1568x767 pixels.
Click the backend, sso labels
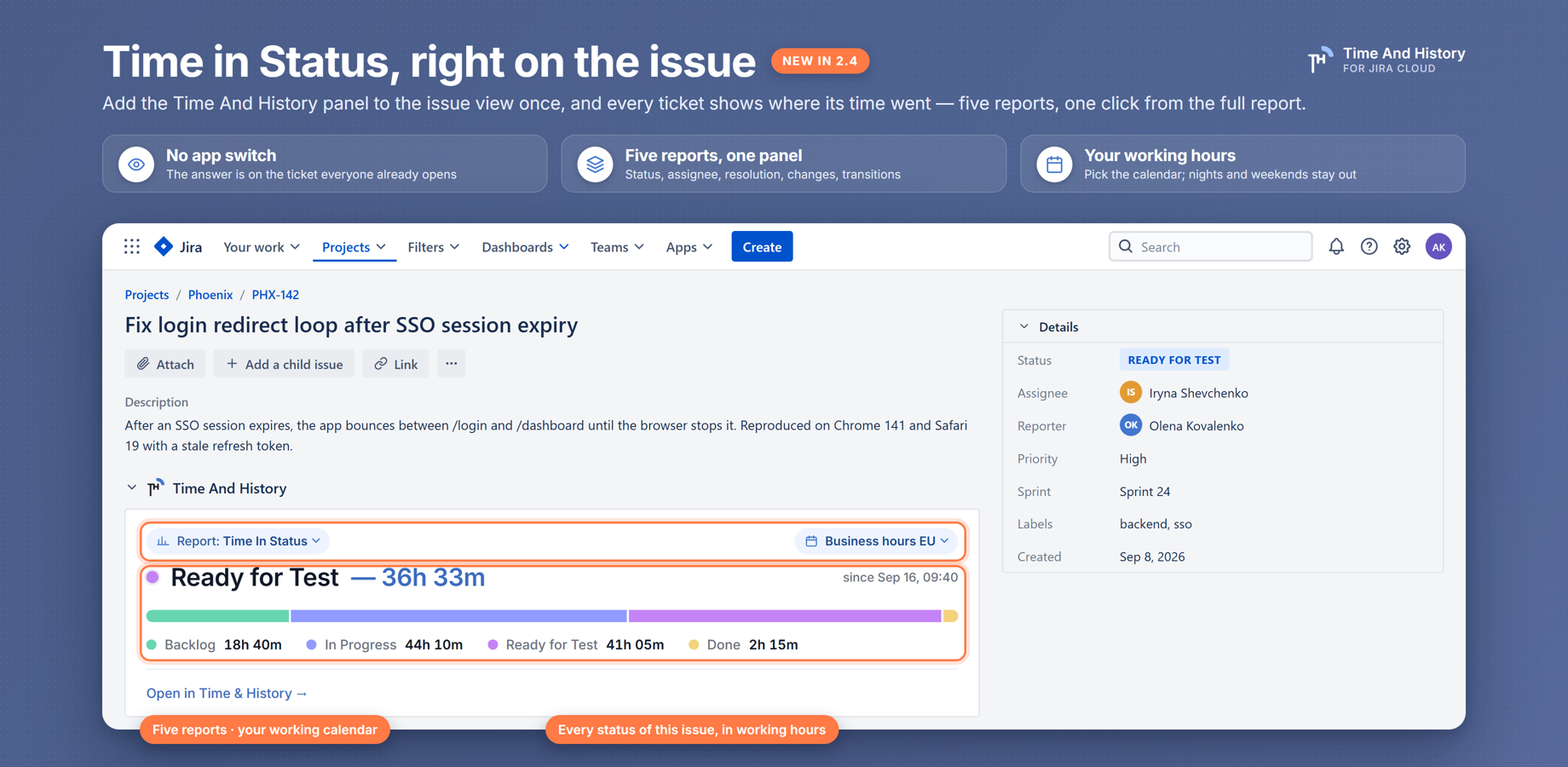coord(1155,523)
